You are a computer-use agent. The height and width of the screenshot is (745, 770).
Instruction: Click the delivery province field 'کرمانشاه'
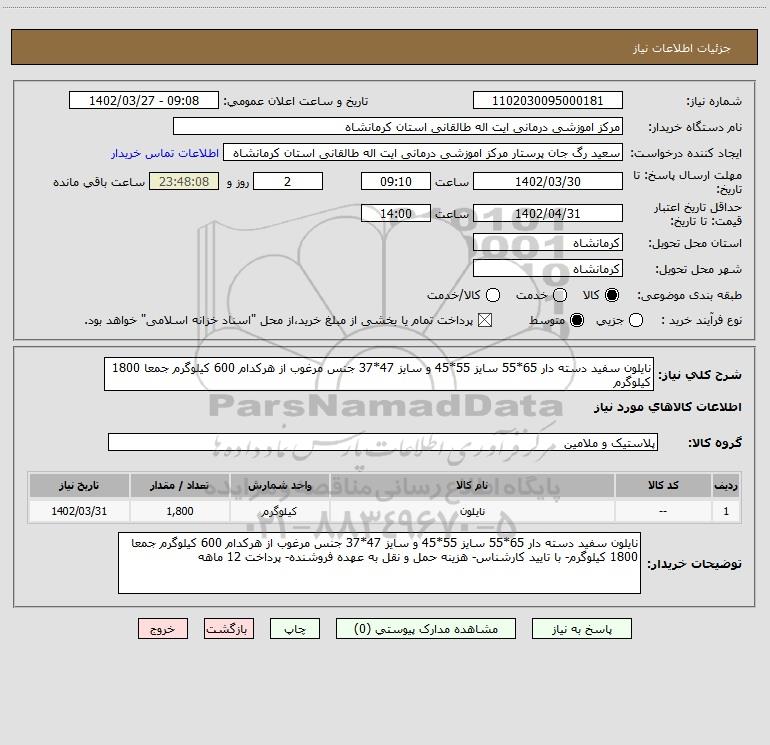click(x=548, y=242)
